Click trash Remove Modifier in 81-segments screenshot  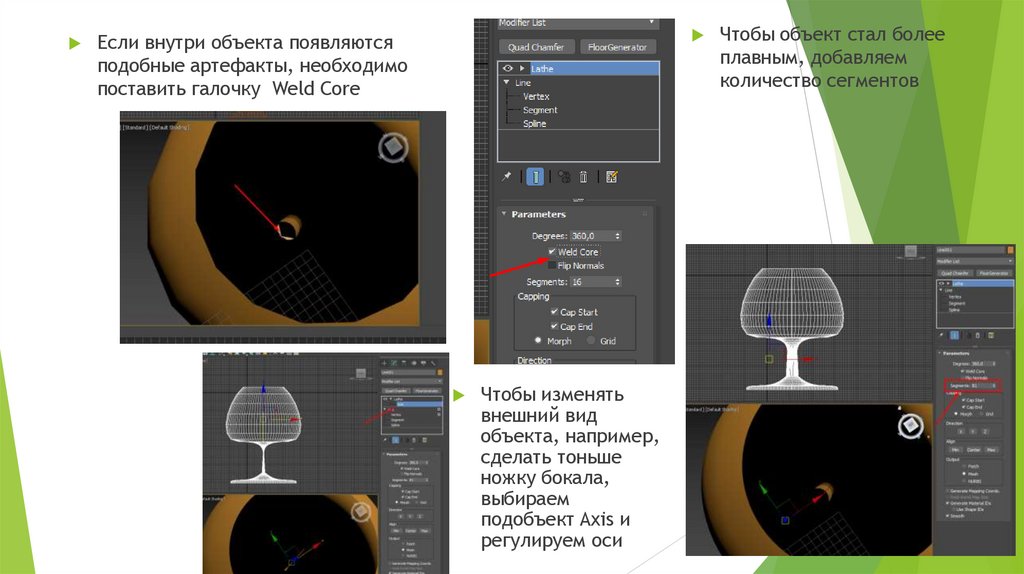(978, 335)
